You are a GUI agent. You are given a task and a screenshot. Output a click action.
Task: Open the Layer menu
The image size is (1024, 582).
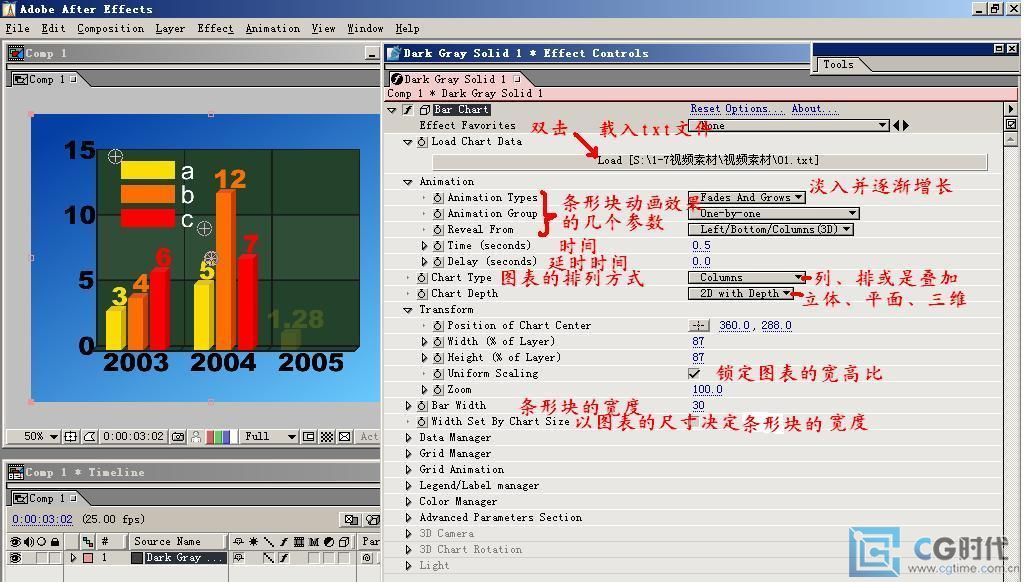pos(170,28)
